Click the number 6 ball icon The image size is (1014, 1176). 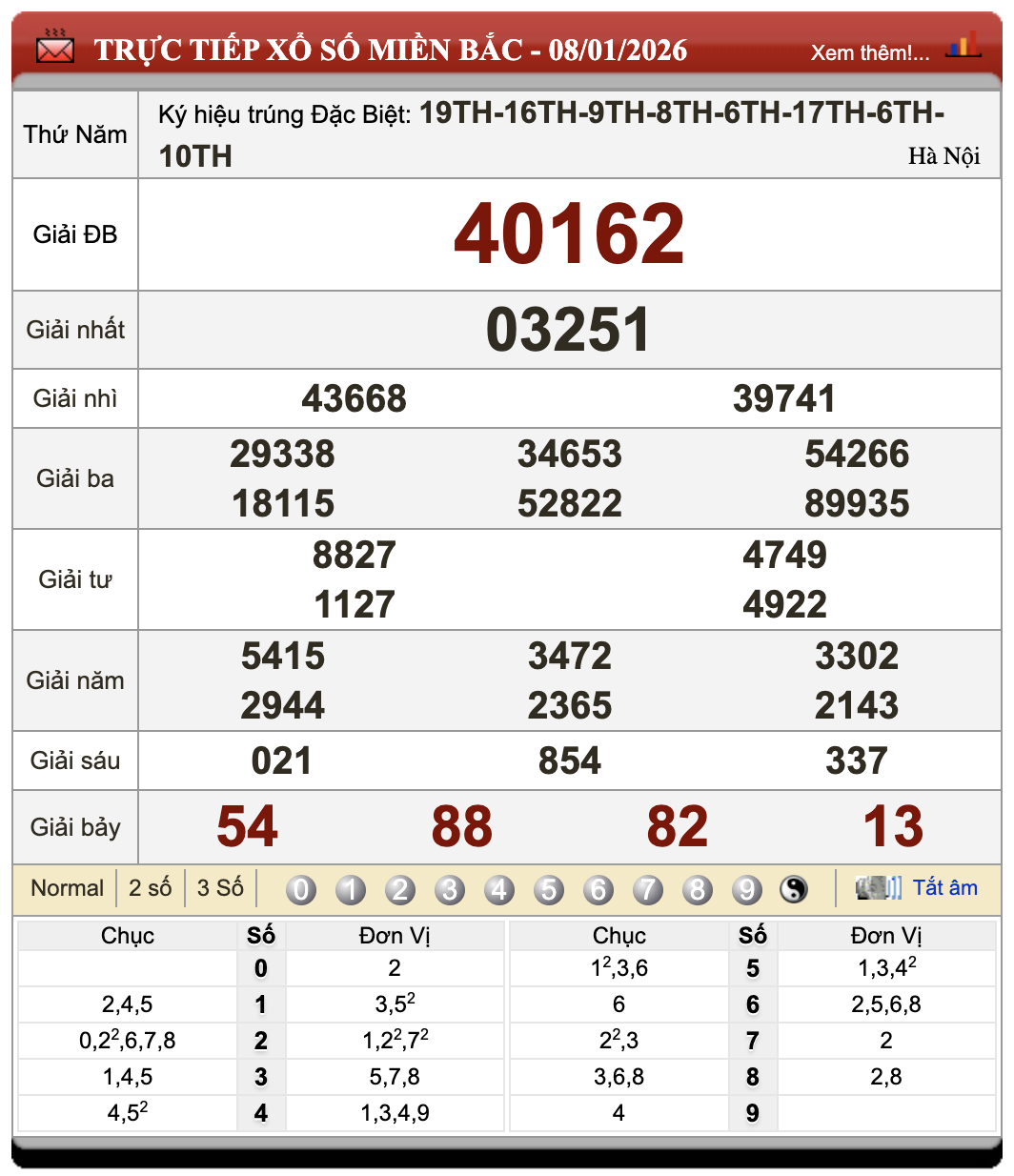pyautogui.click(x=598, y=888)
